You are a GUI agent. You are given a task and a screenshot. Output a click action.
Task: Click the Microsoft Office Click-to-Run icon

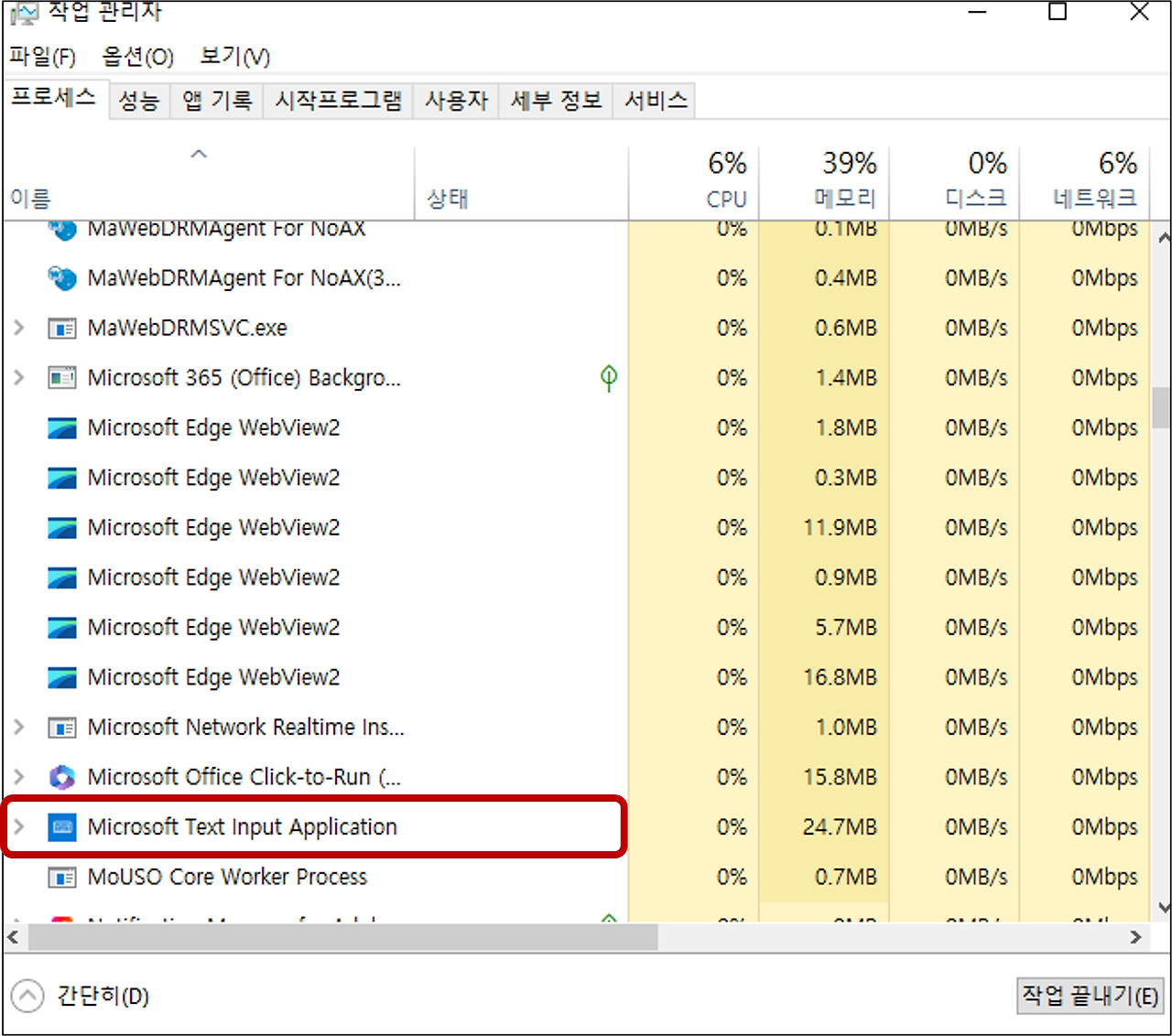(x=61, y=777)
